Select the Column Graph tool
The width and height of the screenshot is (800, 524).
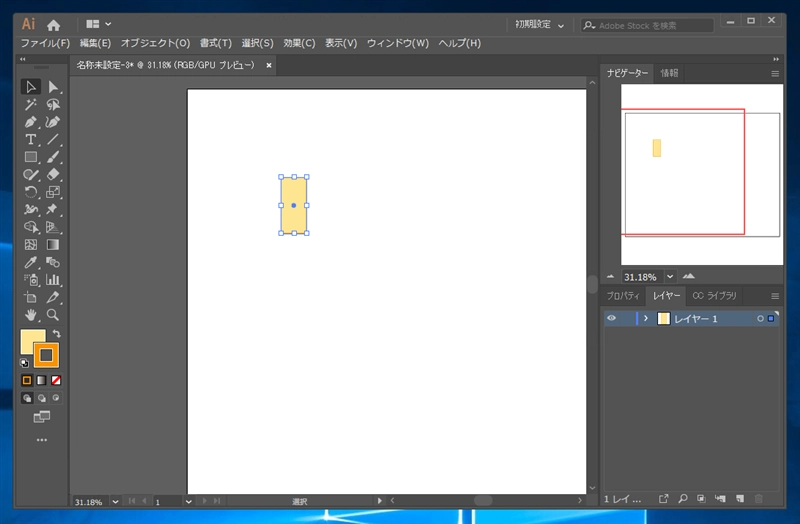[53, 280]
